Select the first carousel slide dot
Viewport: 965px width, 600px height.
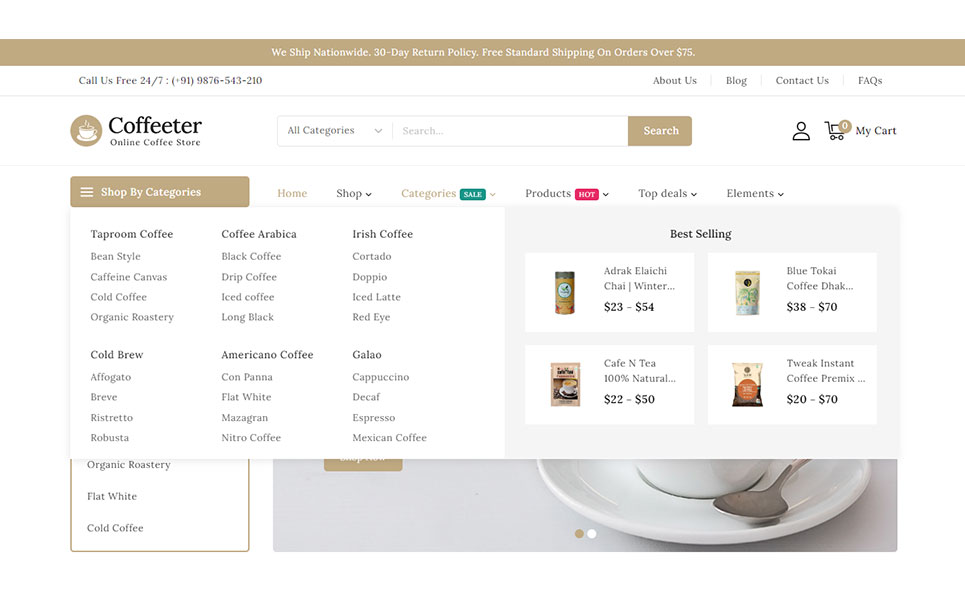pos(579,534)
